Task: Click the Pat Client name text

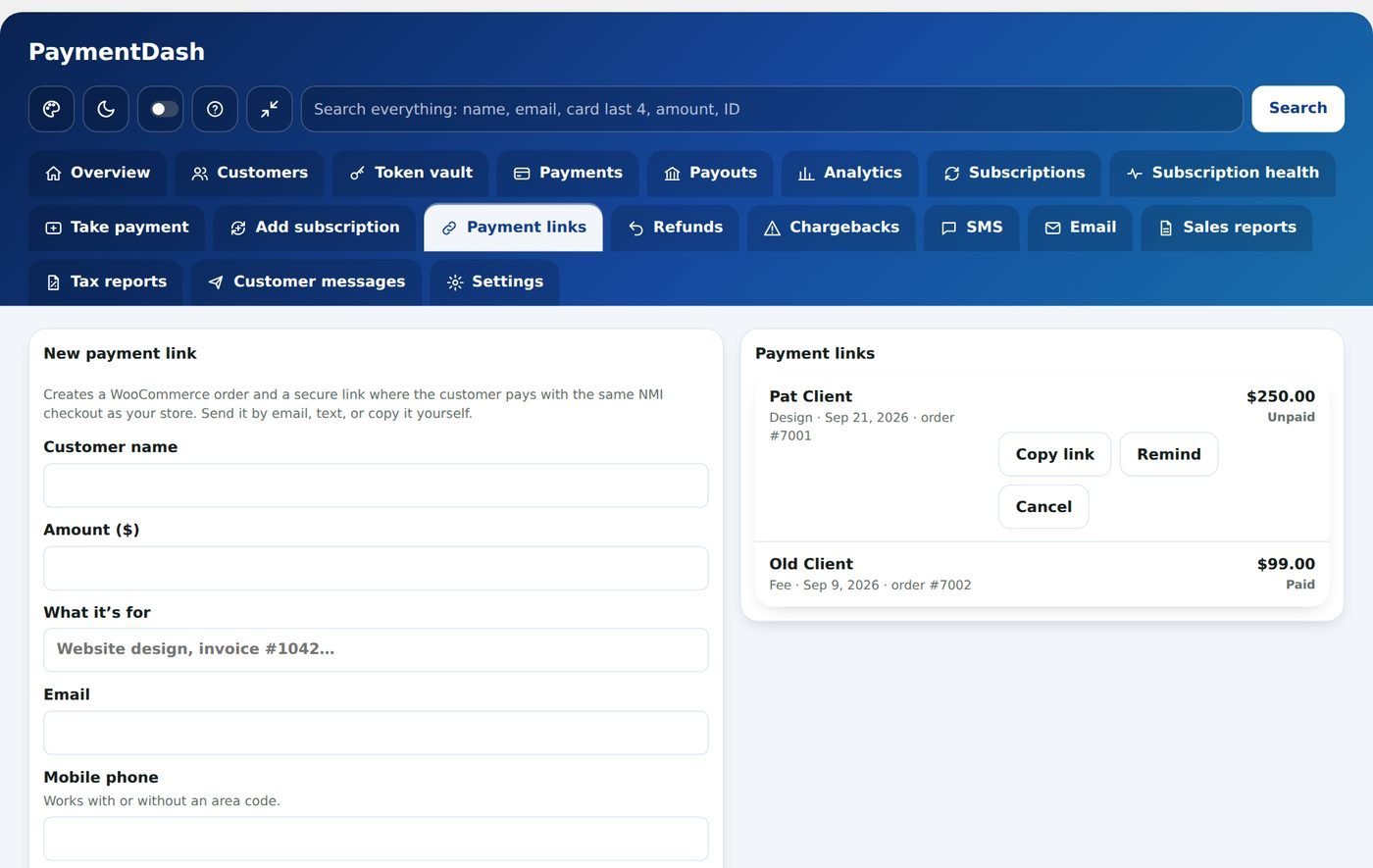Action: 811,396
